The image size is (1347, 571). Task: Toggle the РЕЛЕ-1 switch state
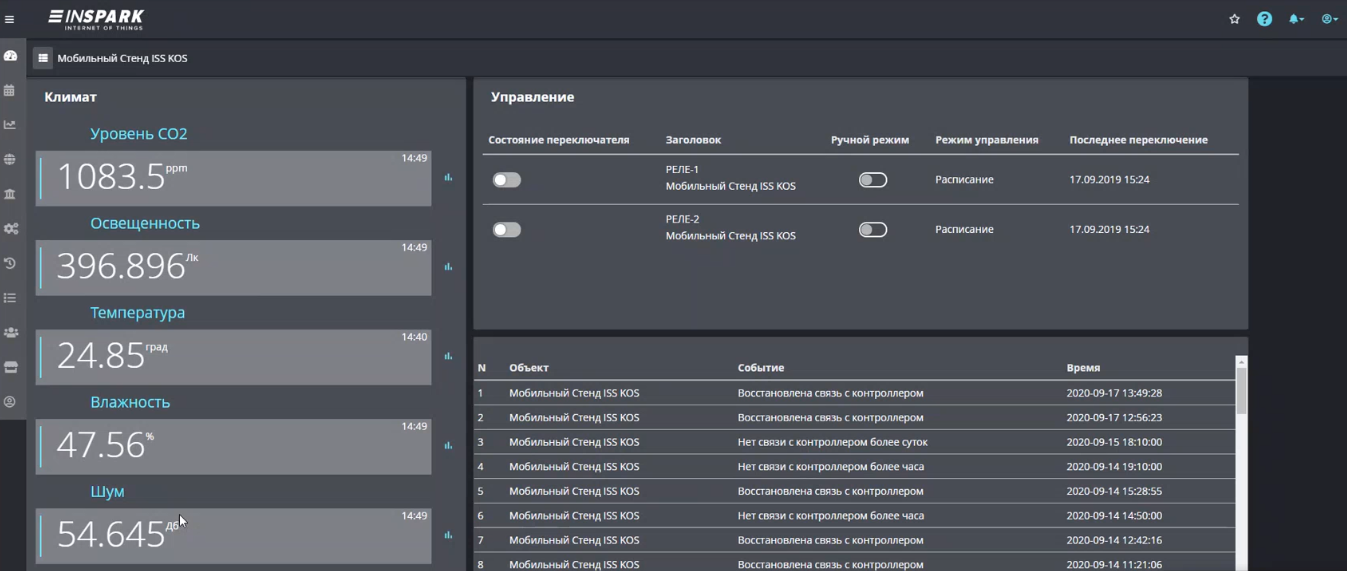507,180
